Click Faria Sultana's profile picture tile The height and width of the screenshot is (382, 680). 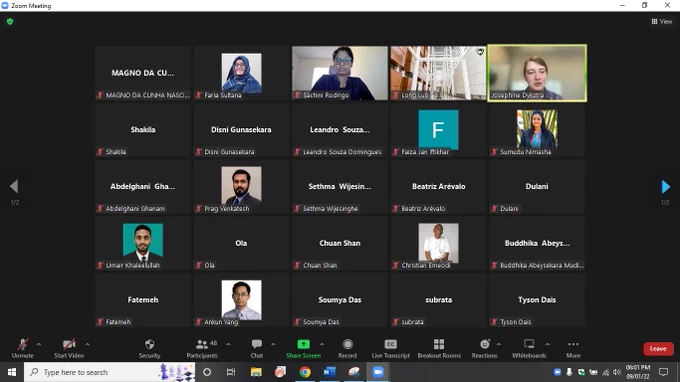[x=242, y=73]
